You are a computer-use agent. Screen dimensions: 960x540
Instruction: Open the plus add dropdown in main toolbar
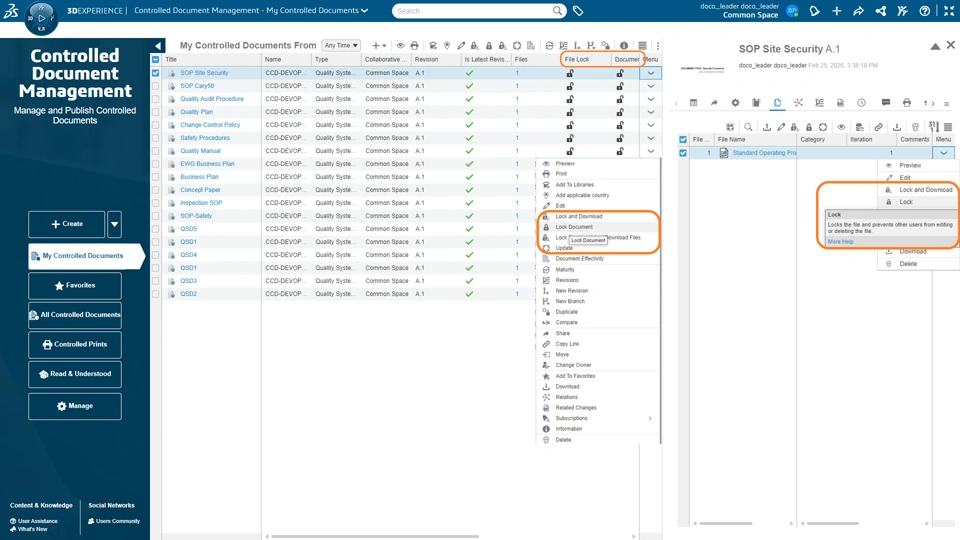click(380, 45)
